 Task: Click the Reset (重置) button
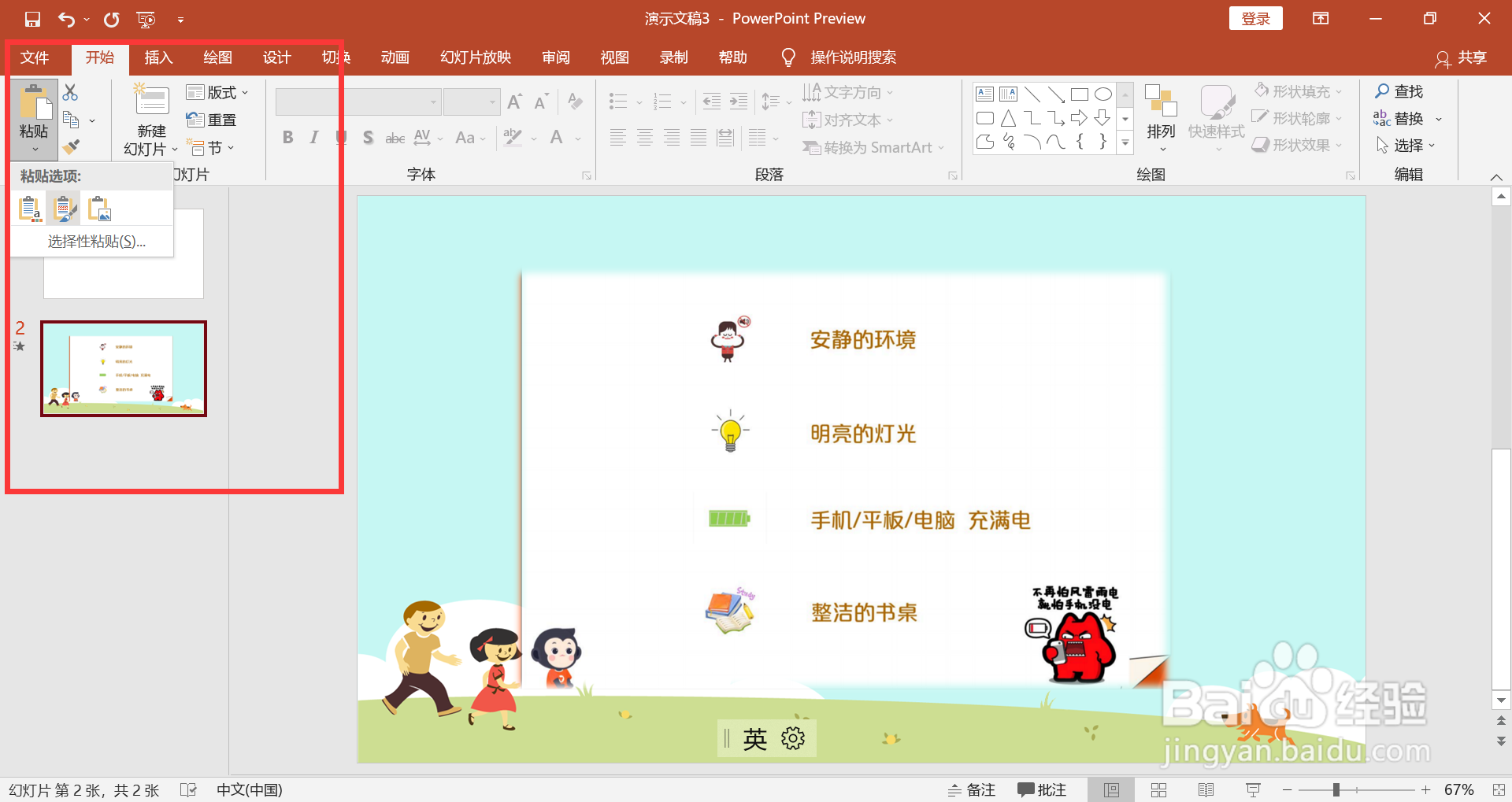(x=211, y=120)
